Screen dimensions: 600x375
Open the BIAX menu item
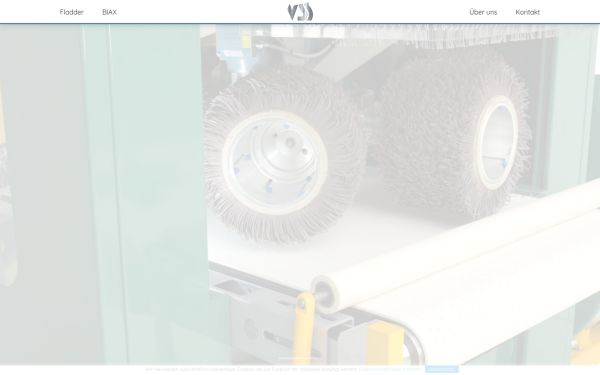[109, 12]
